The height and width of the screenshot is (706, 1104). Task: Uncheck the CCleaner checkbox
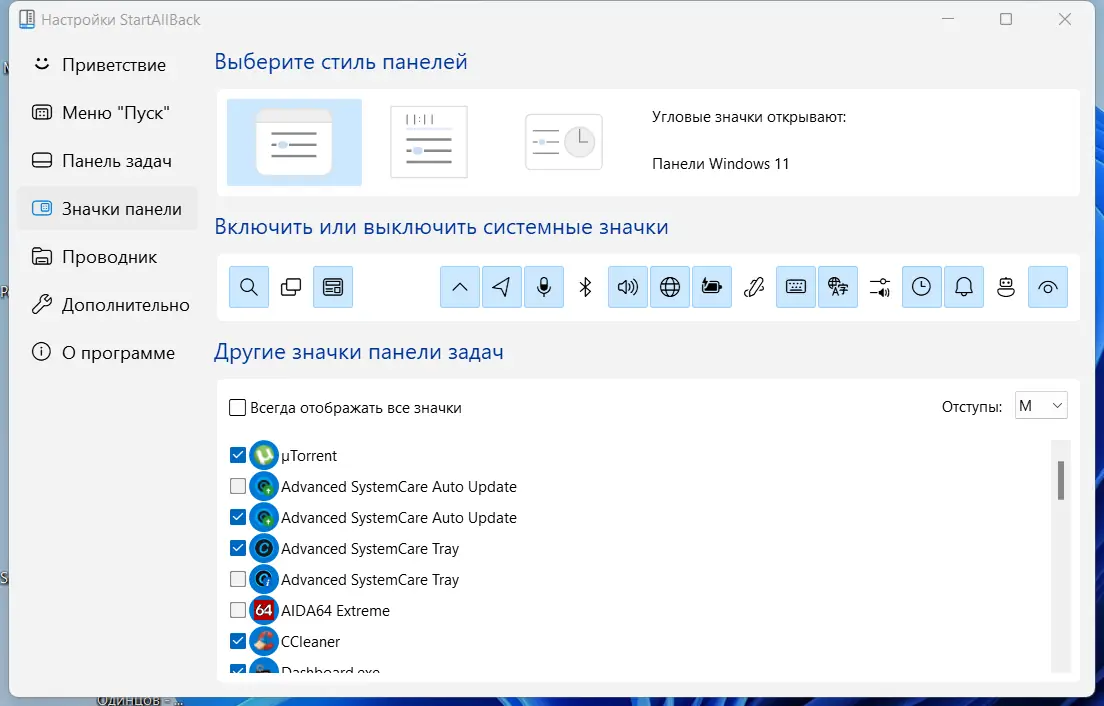point(238,641)
